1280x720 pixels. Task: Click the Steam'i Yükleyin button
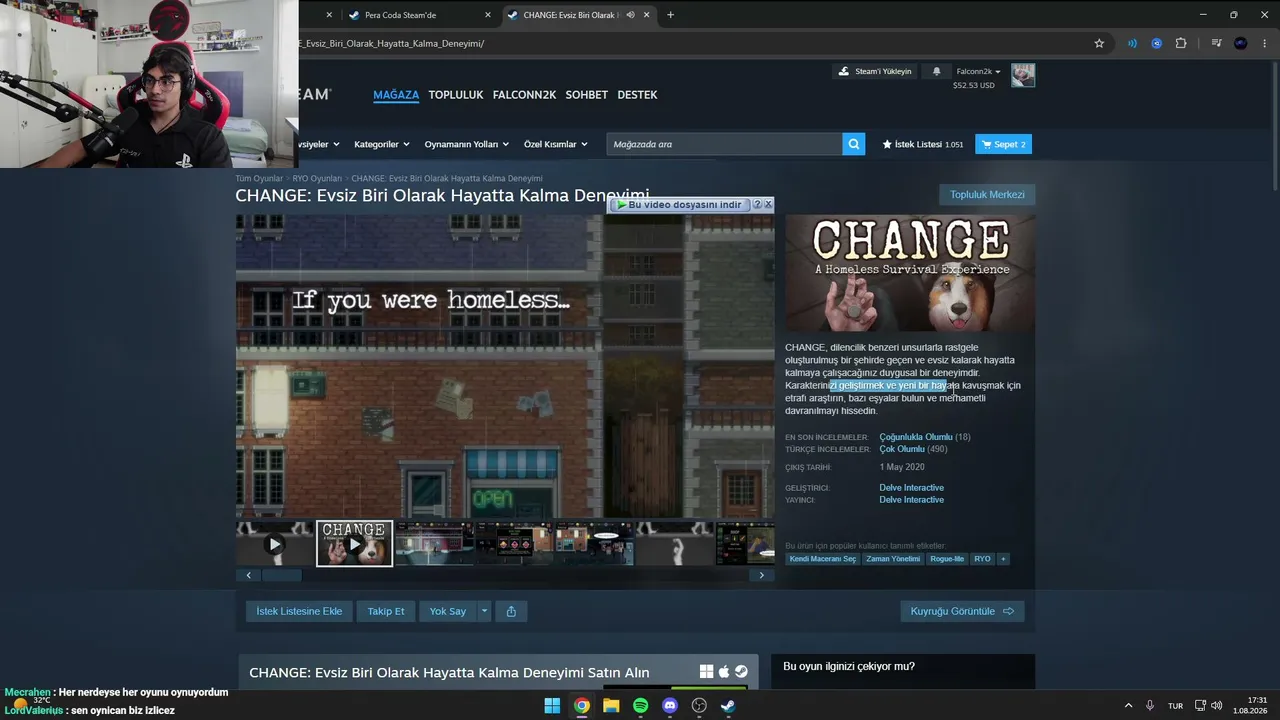pyautogui.click(x=875, y=72)
